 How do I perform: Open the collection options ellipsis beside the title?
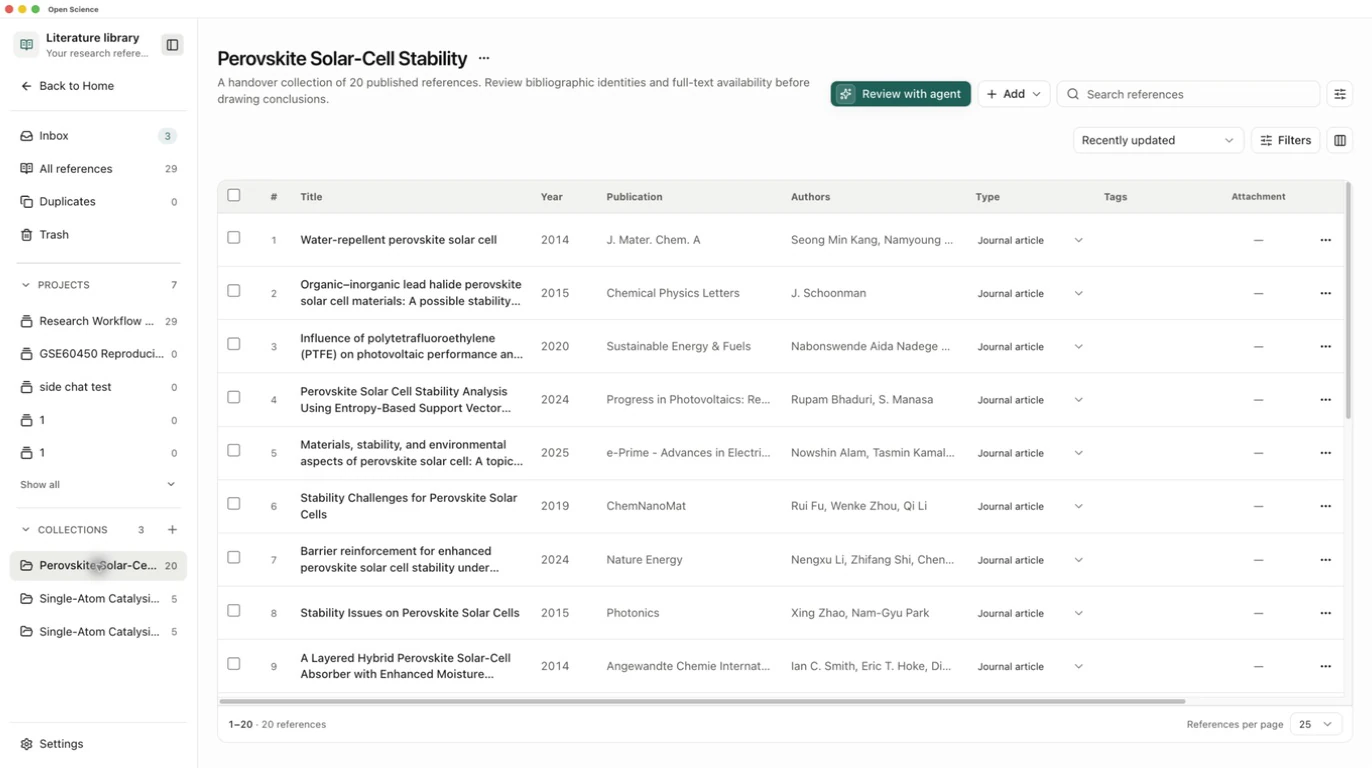[484, 59]
